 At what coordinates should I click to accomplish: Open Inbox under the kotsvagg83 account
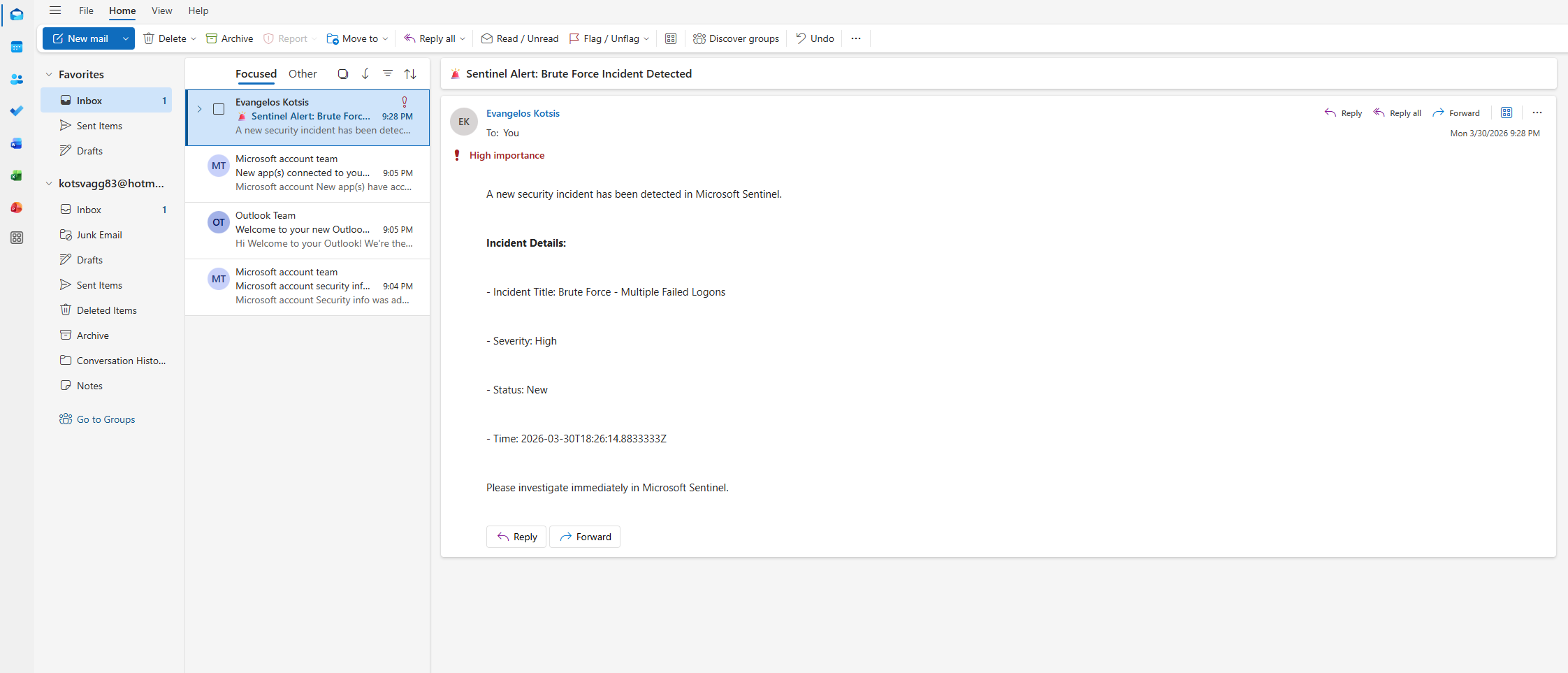pos(106,210)
